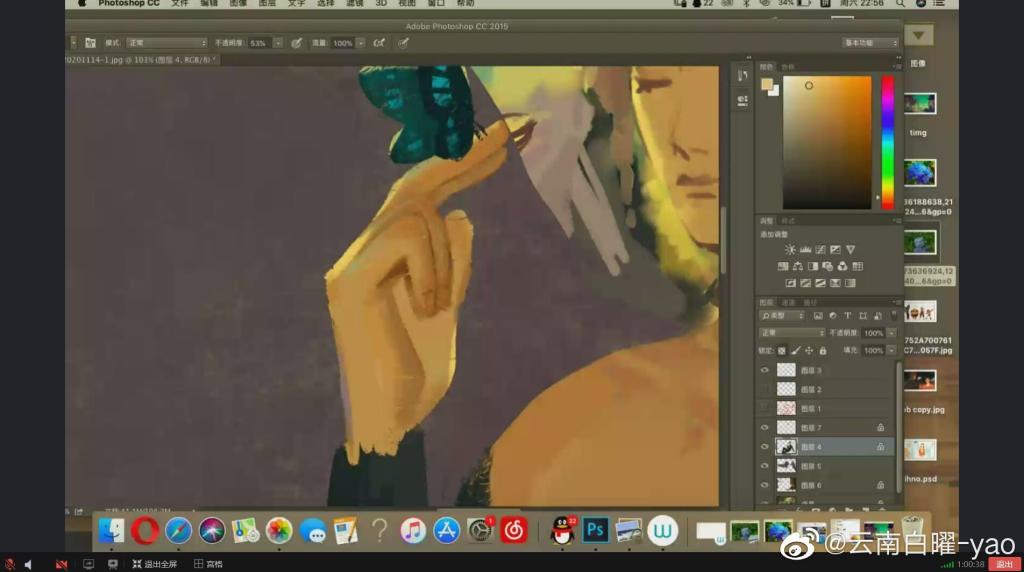Open brush opacity 53% slider arrow

click(278, 43)
